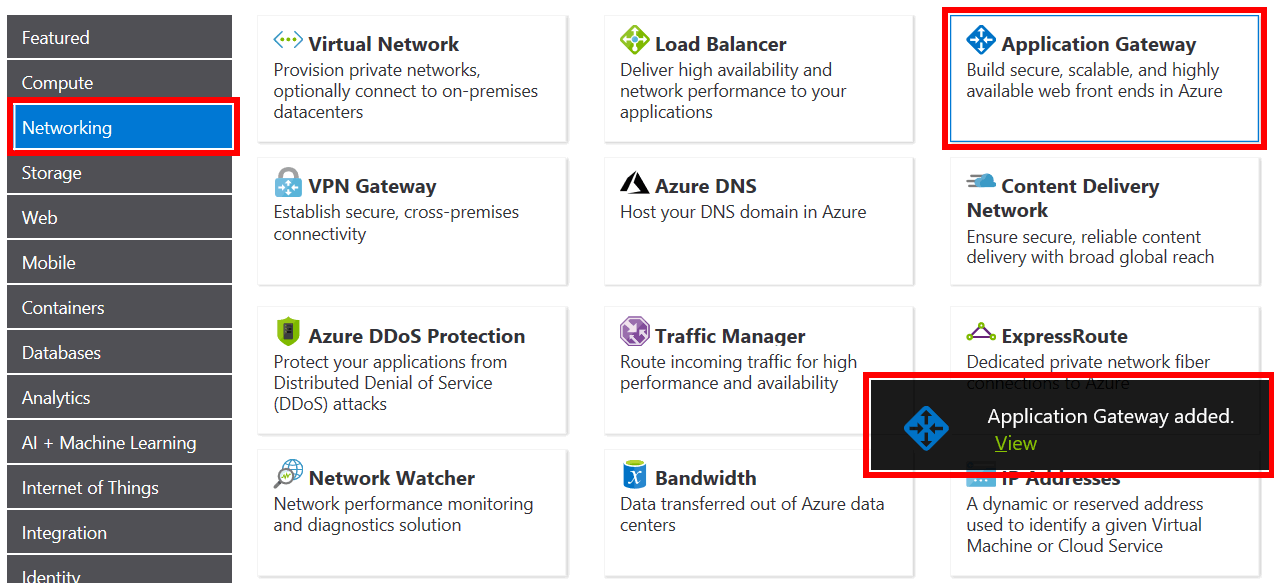Click the Traffic Manager icon
This screenshot has width=1274, height=583.
coord(634,331)
